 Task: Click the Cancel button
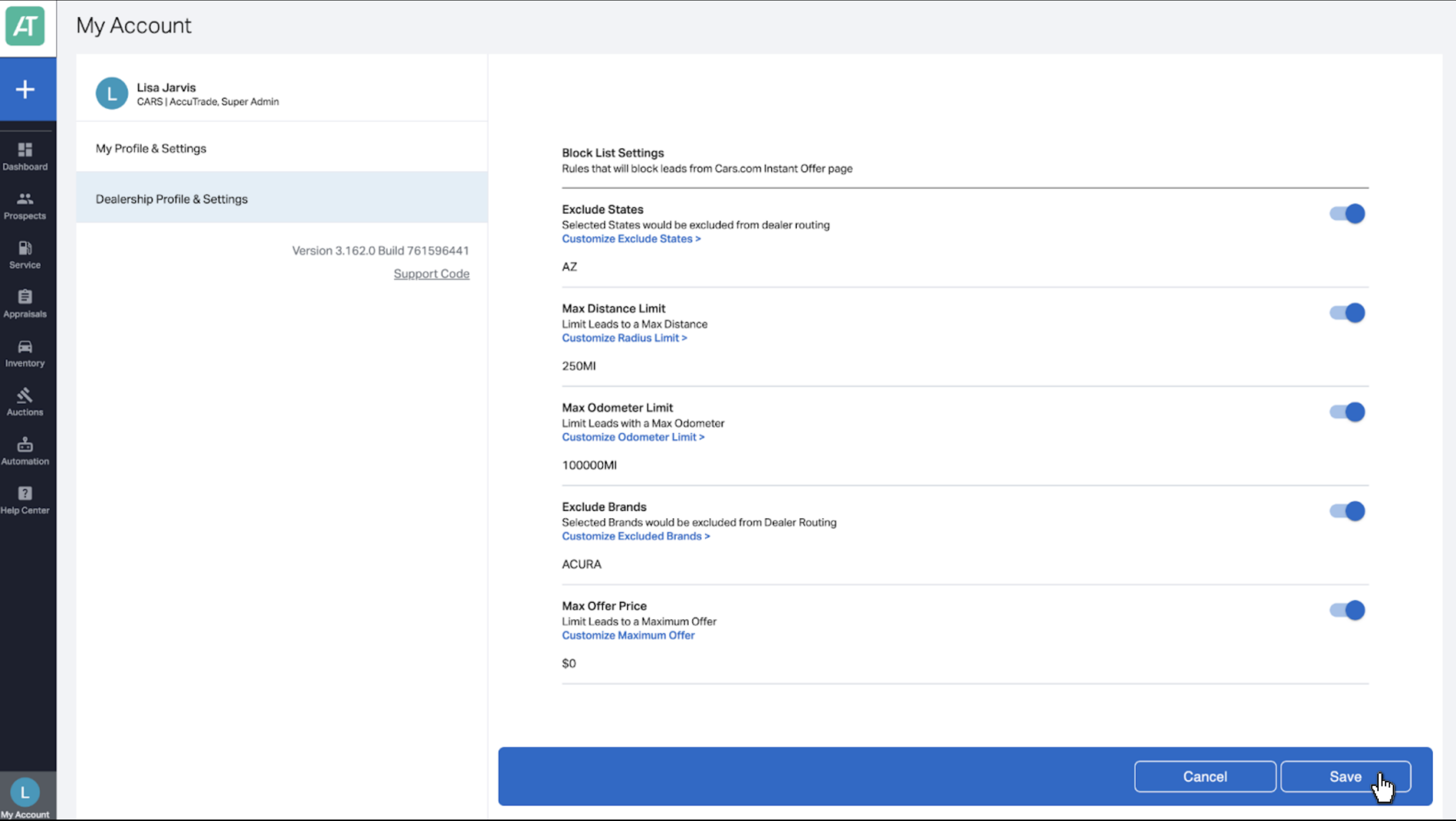(x=1205, y=777)
